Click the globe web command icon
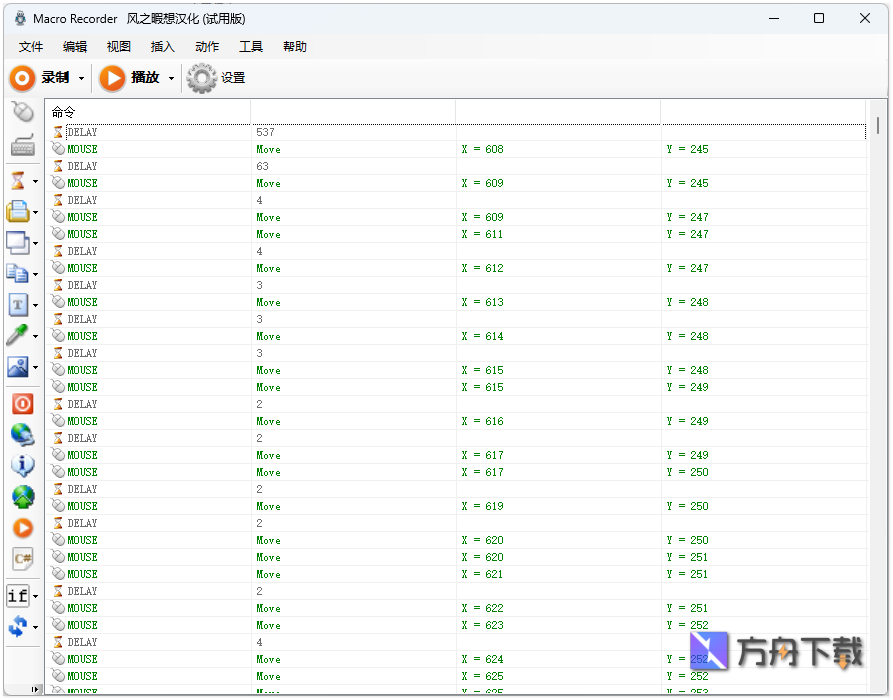The height and width of the screenshot is (700, 893). pos(22,435)
